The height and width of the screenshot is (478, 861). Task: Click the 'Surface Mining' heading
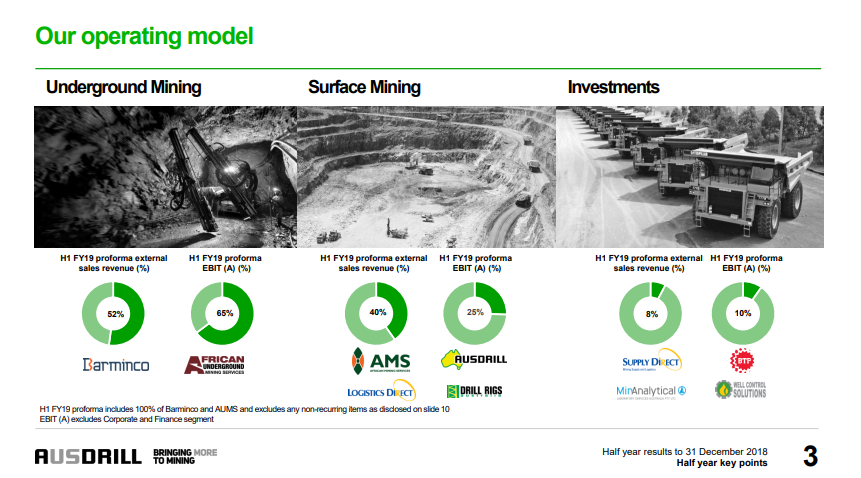coord(364,87)
